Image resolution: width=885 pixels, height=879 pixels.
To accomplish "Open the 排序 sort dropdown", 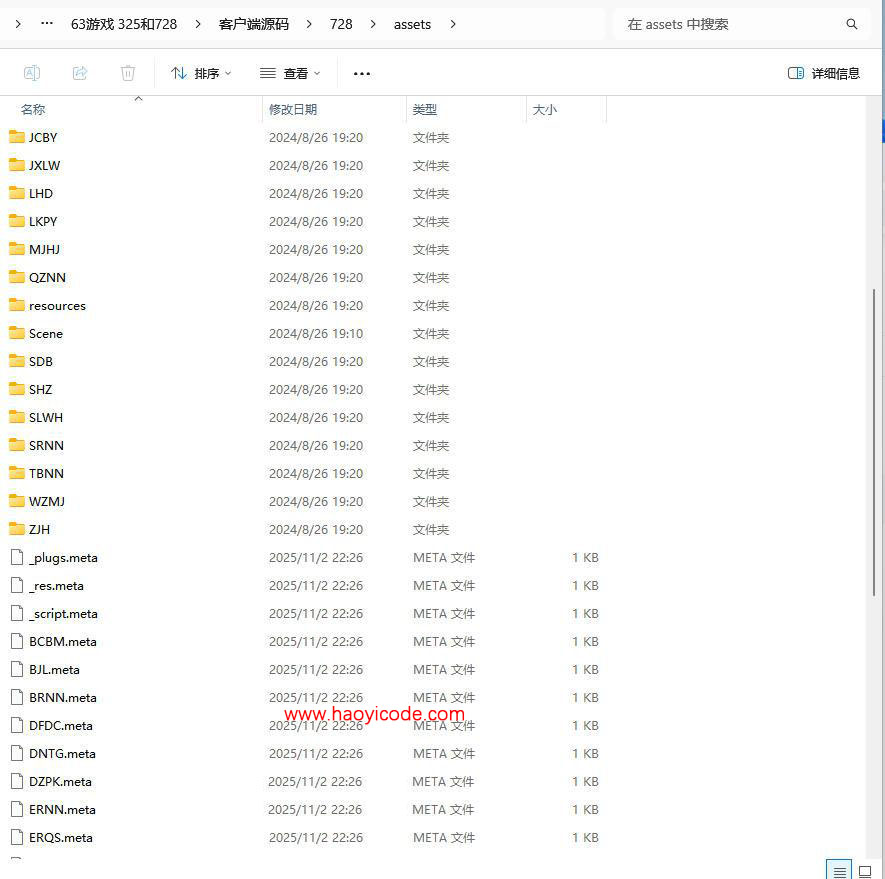I will (201, 72).
